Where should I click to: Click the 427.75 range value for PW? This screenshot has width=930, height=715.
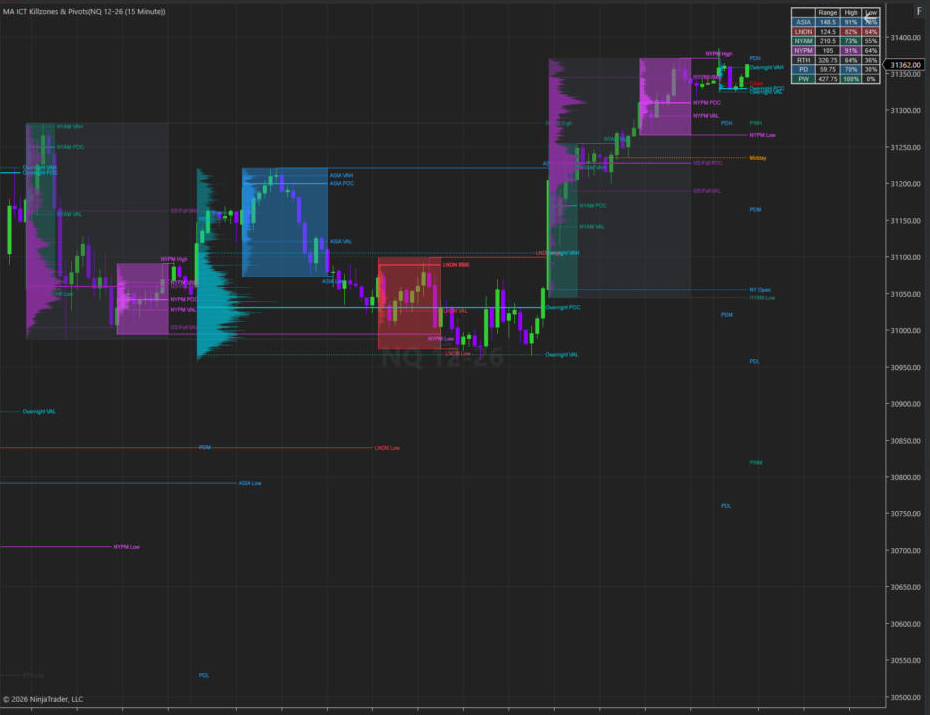(x=827, y=79)
